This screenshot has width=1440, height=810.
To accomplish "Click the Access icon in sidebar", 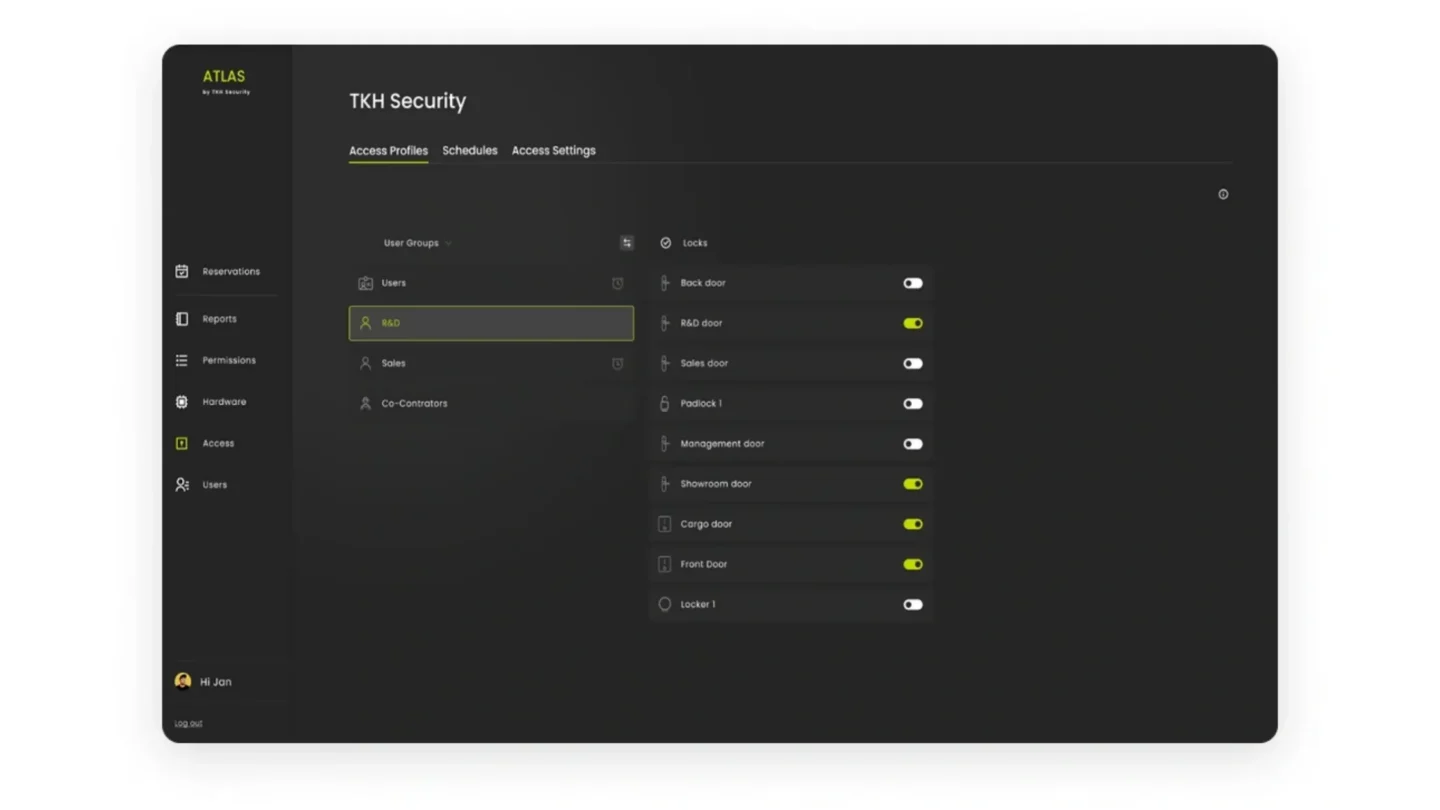I will (x=182, y=443).
